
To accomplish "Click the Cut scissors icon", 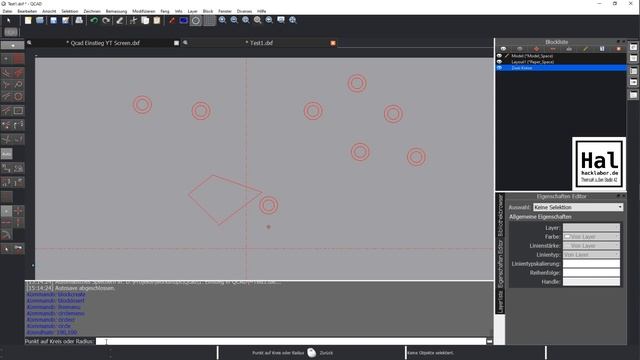I will click(133, 20).
